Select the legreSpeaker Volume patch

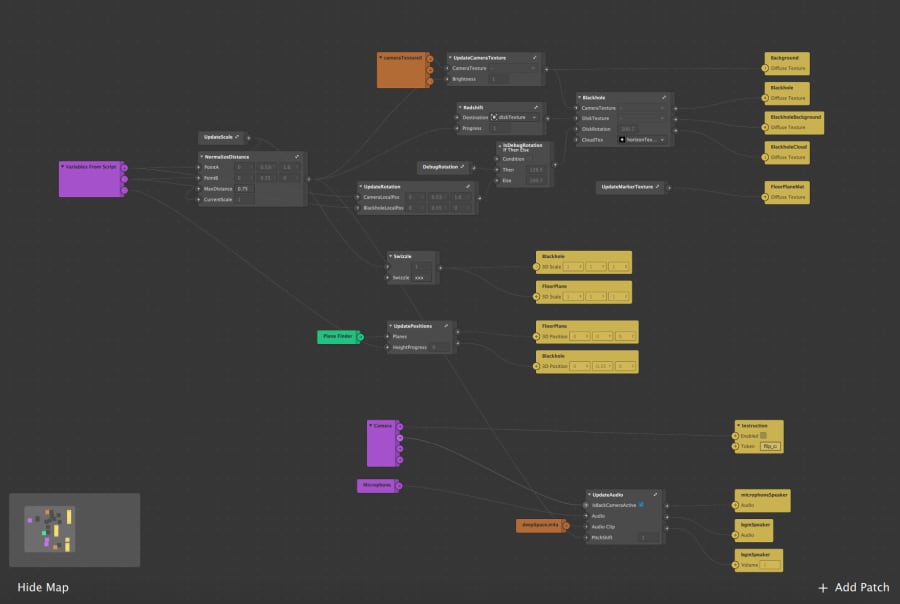(759, 560)
